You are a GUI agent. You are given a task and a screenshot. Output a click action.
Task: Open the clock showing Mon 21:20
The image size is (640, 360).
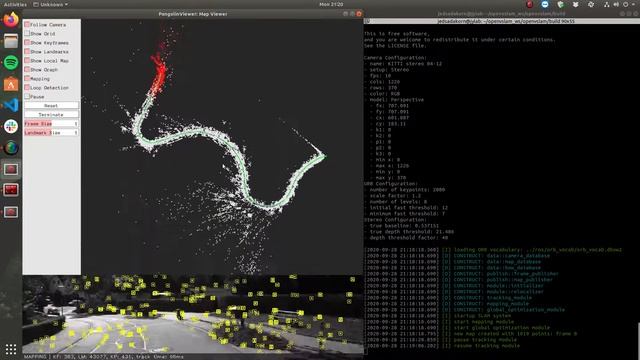(x=331, y=4)
